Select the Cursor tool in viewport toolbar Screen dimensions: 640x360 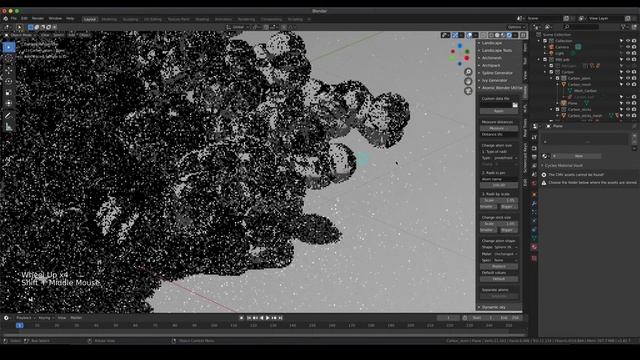click(9, 59)
